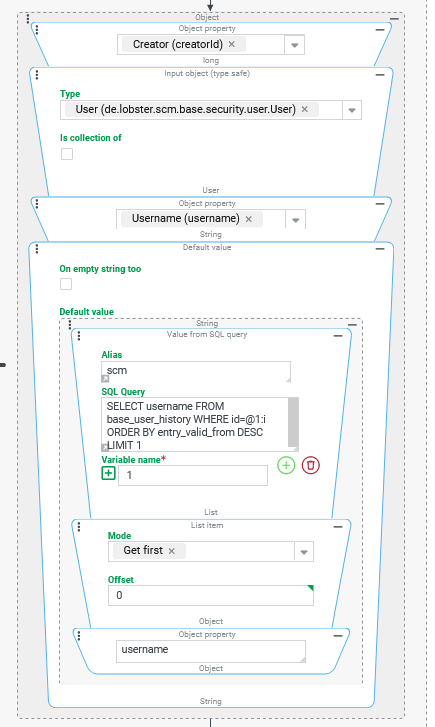Open menu dots of Default value block
The height and width of the screenshot is (727, 435).
(37, 249)
